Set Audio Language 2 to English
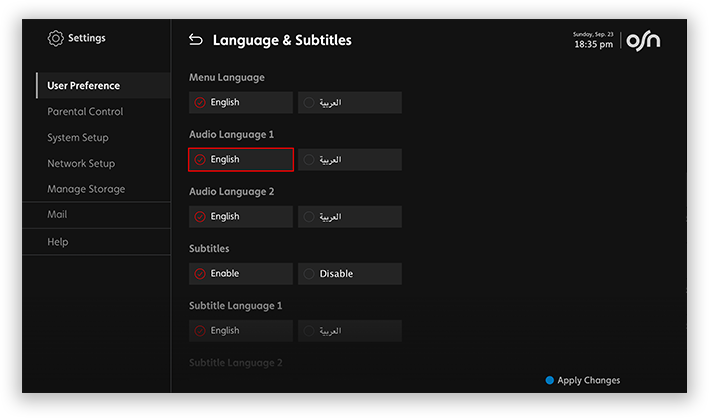Viewport: 709px width, 418px height. point(240,216)
